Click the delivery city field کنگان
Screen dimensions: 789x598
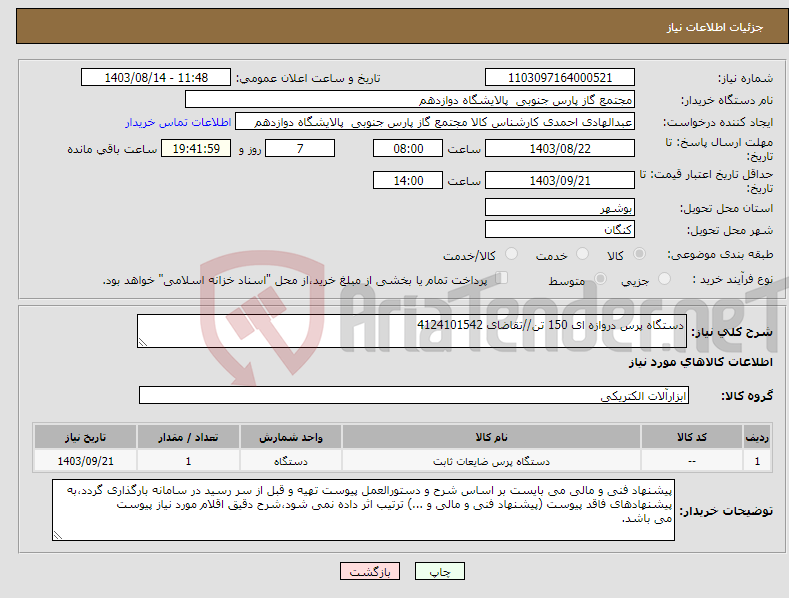[560, 230]
